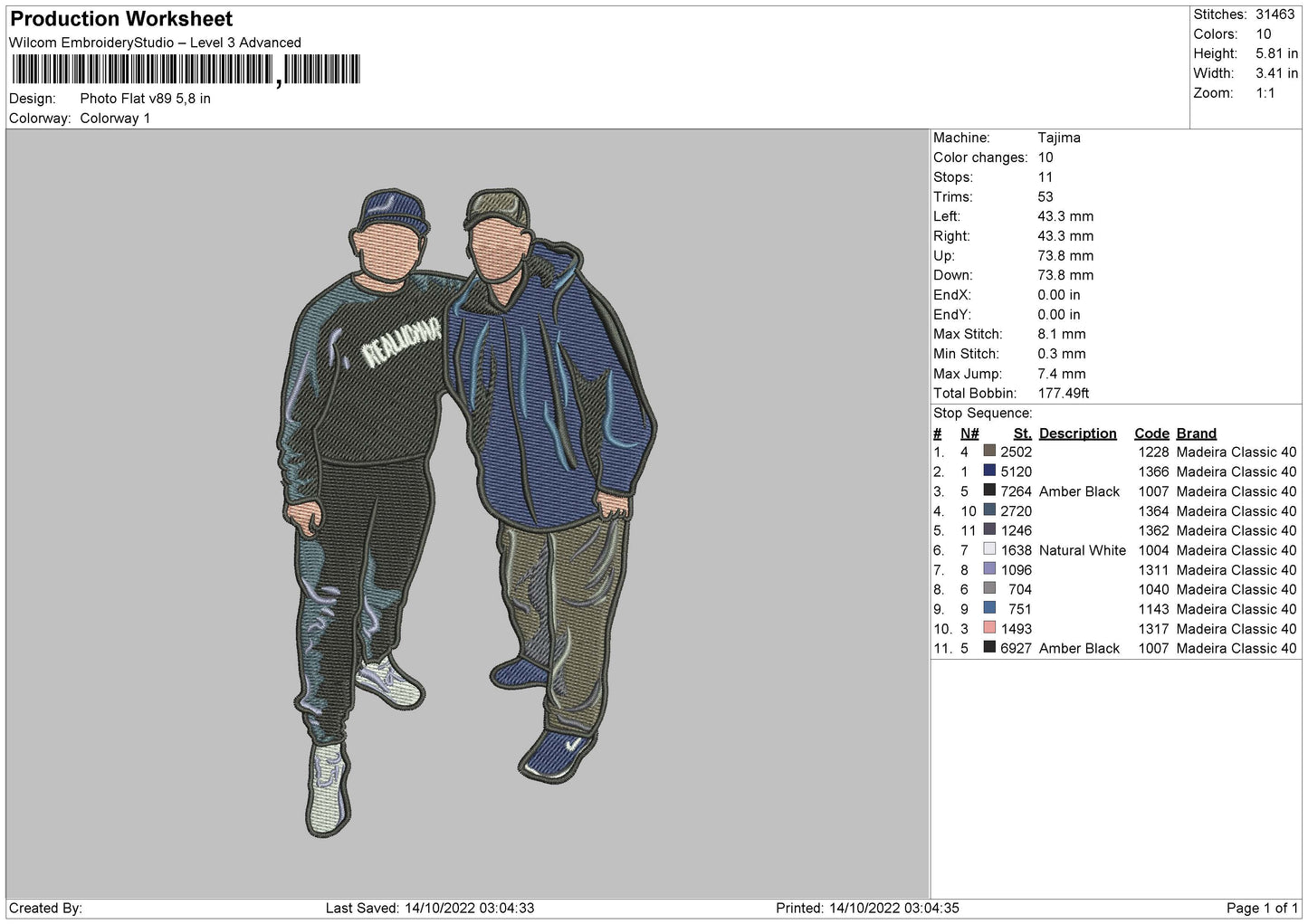Click the Color changes value 10

point(1045,157)
